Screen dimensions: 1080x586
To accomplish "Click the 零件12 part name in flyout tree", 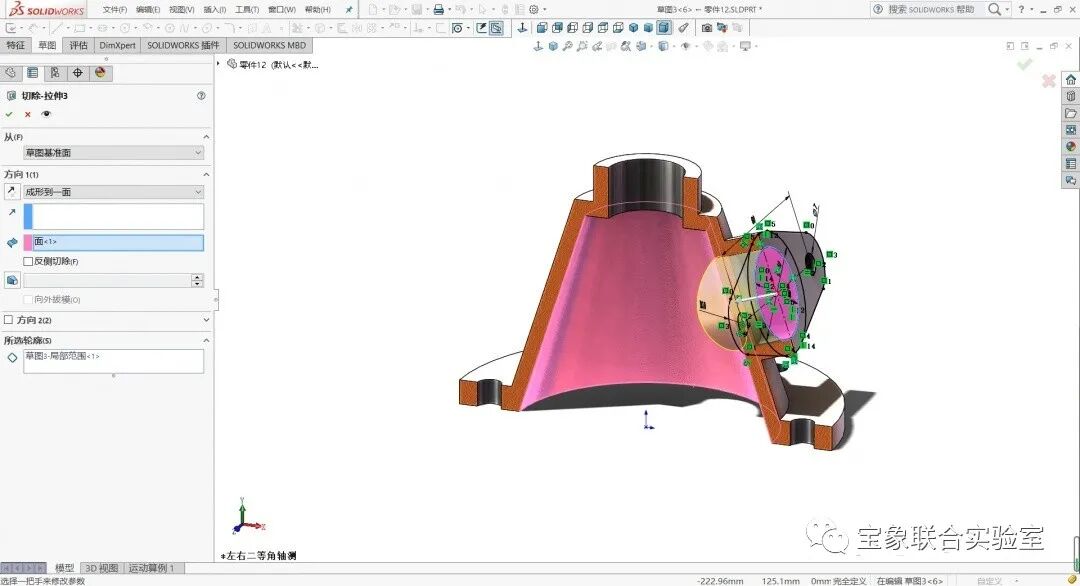I will (278, 65).
